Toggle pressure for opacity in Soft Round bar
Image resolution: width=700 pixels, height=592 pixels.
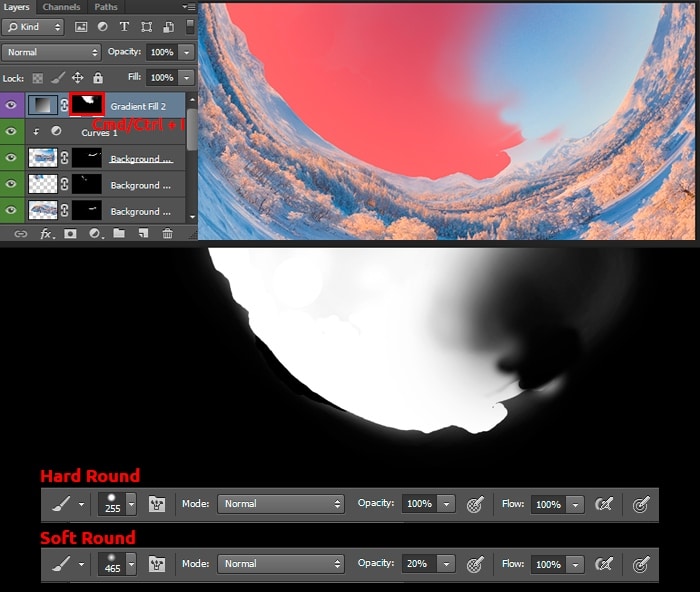(475, 565)
